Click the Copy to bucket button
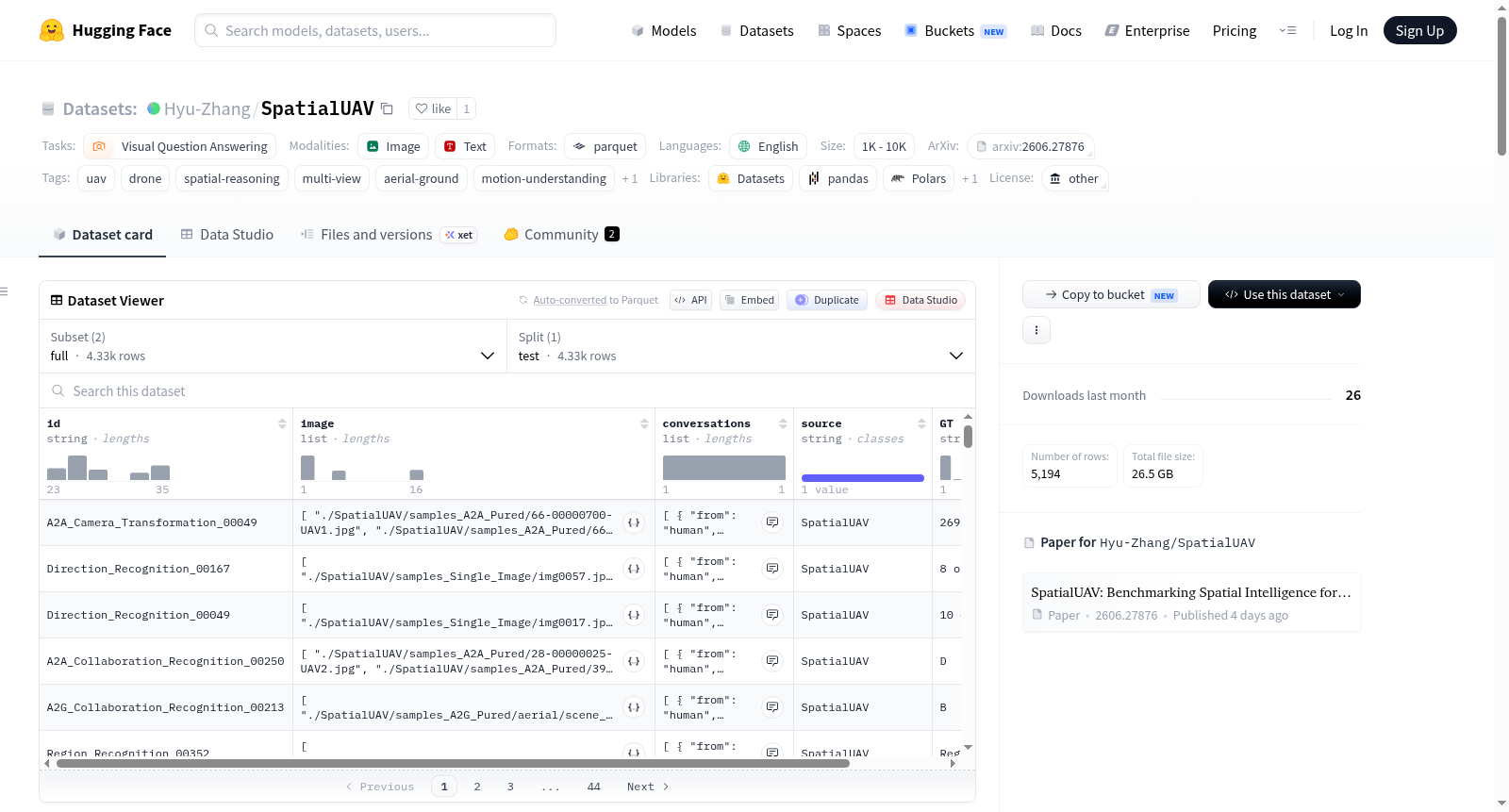Image resolution: width=1509 pixels, height=812 pixels. pos(1111,294)
